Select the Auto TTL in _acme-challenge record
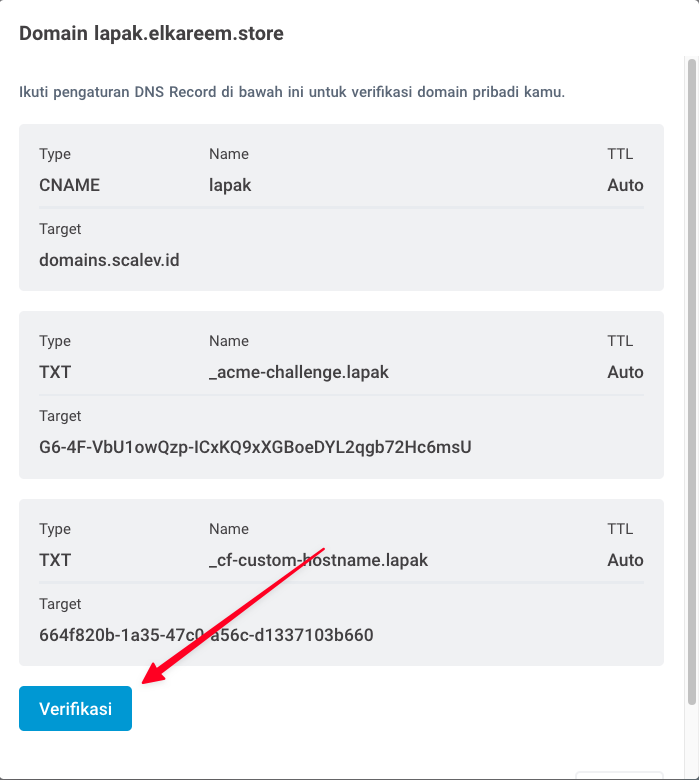 pyautogui.click(x=625, y=372)
